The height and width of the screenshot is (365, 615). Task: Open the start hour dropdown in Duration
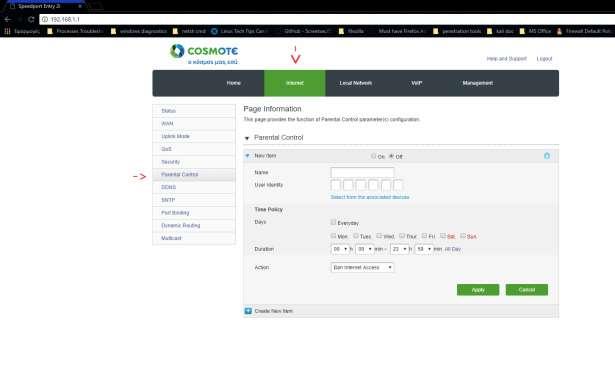click(x=340, y=249)
